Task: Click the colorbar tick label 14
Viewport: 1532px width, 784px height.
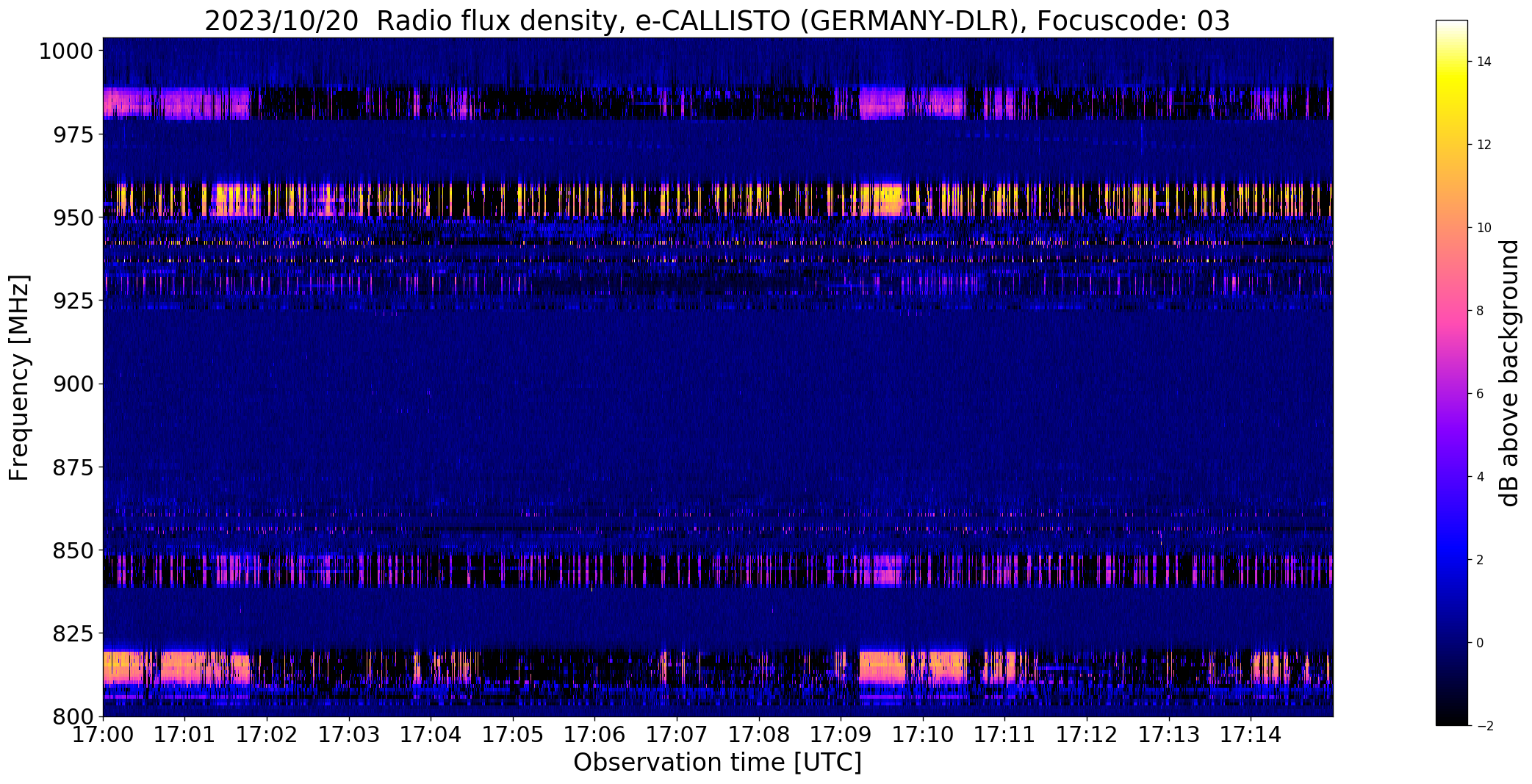Action: click(1484, 62)
